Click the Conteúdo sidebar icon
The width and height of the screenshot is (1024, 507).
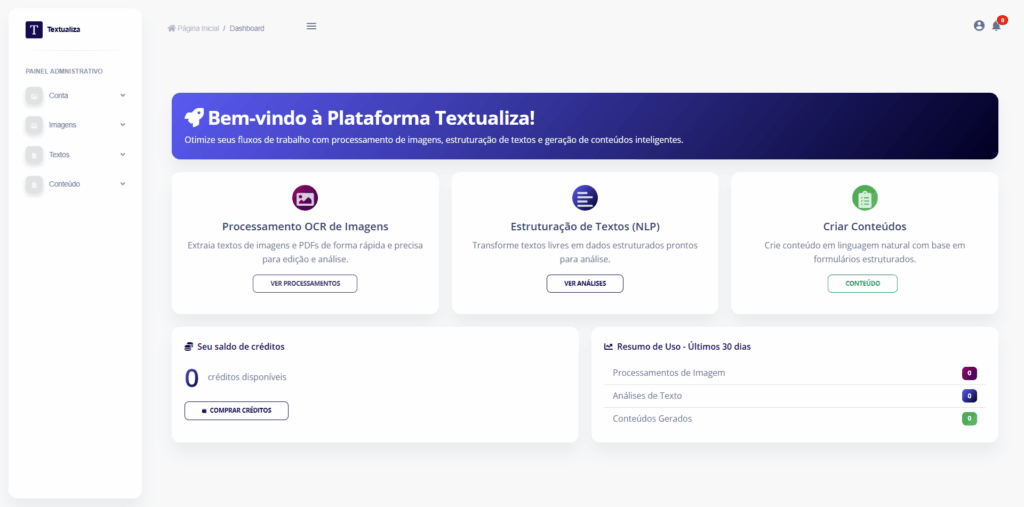[34, 184]
